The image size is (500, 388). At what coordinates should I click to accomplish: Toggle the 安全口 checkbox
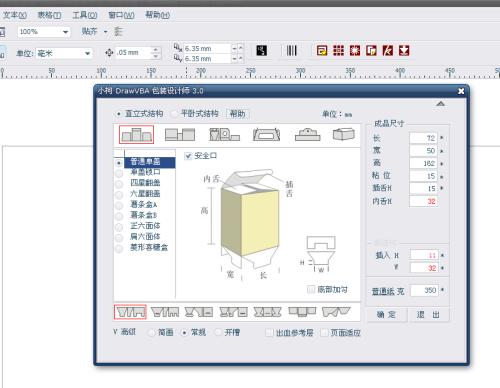[188, 156]
